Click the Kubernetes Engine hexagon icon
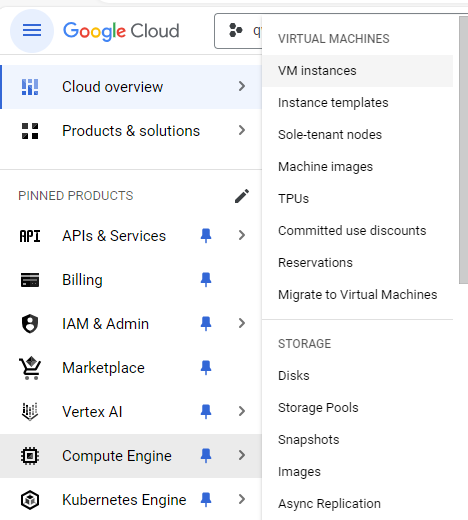The height and width of the screenshot is (520, 468). (x=30, y=500)
